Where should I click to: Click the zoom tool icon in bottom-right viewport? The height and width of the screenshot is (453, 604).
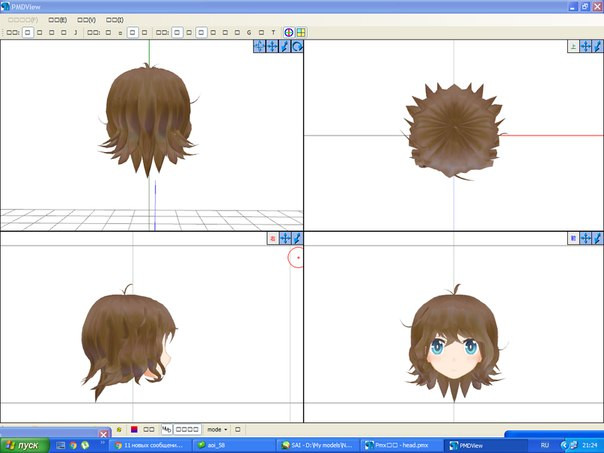(597, 238)
